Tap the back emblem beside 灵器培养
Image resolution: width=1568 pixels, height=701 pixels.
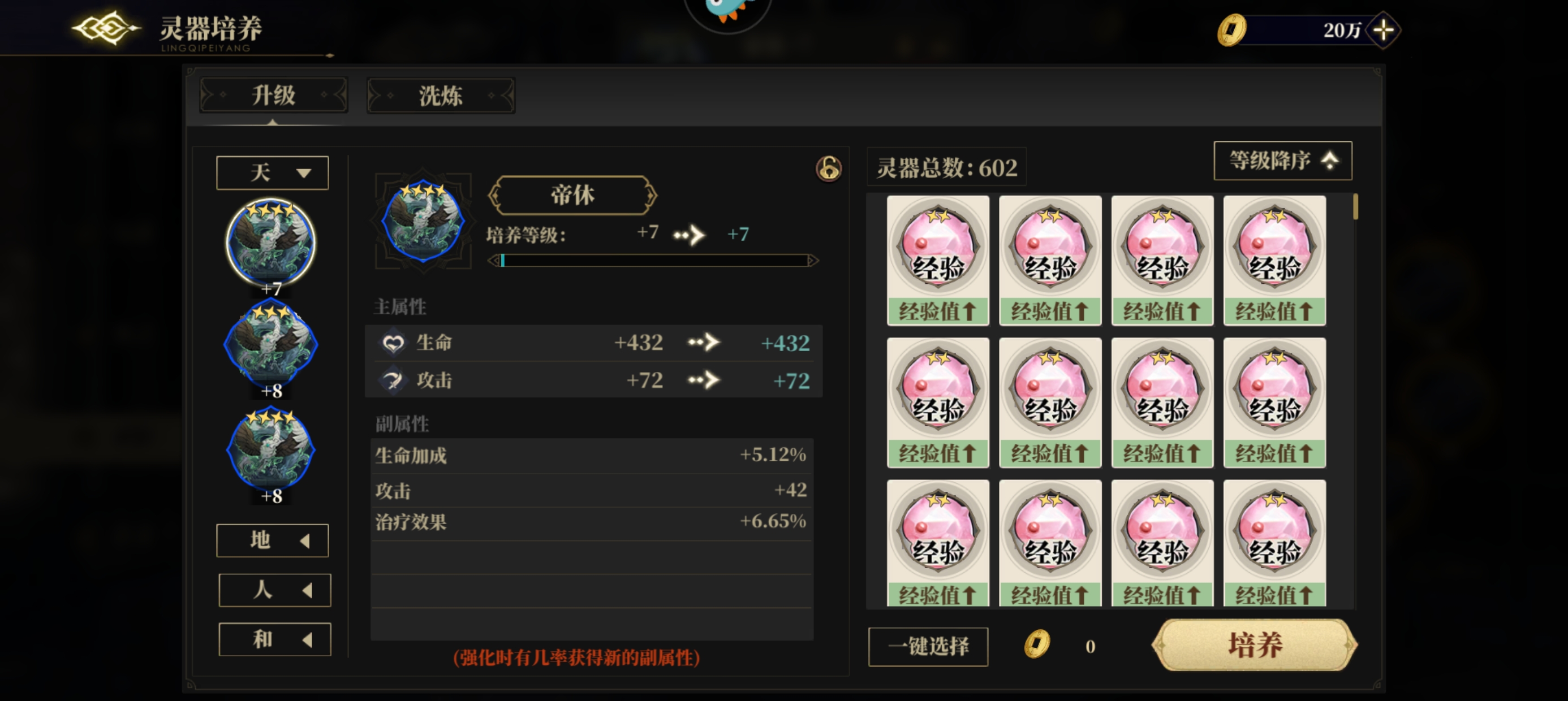click(x=106, y=28)
